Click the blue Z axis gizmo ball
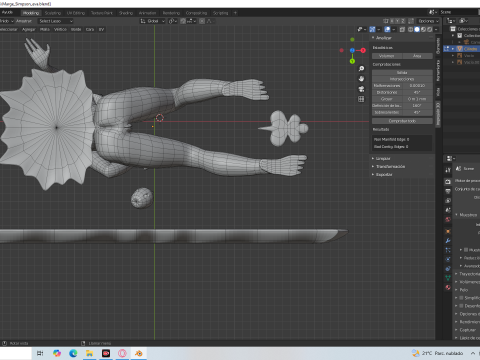This screenshot has height=360, width=480. (x=352, y=50)
